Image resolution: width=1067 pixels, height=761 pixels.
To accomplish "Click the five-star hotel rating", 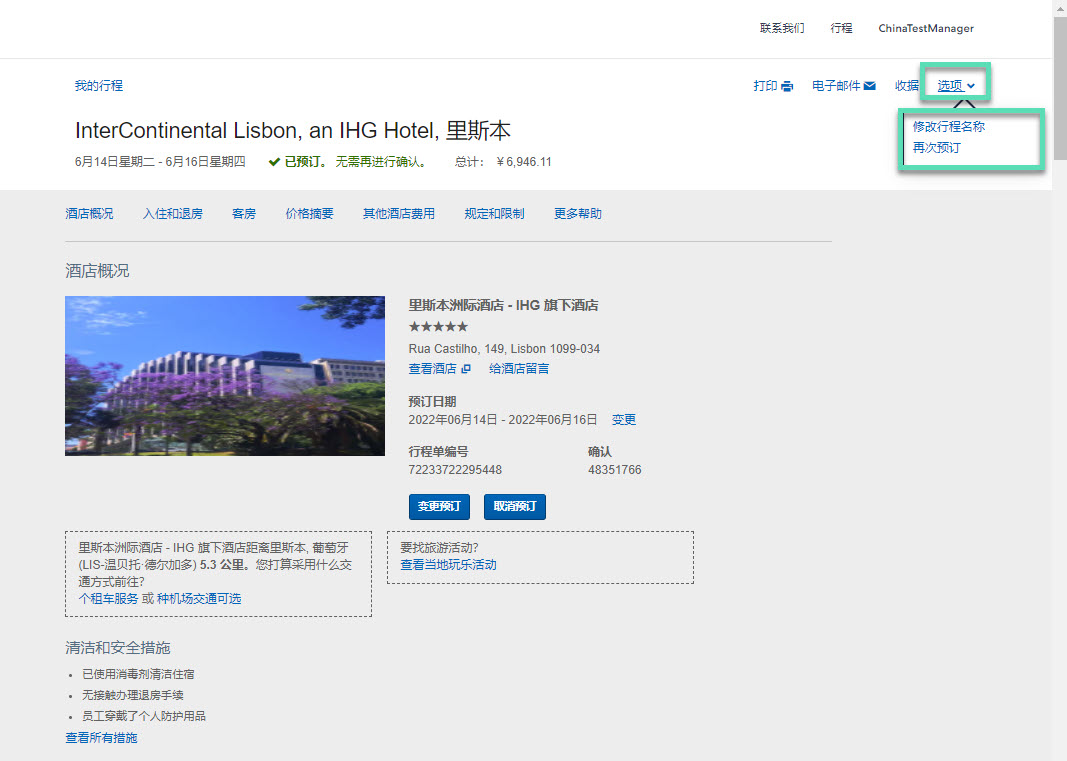I will [438, 327].
